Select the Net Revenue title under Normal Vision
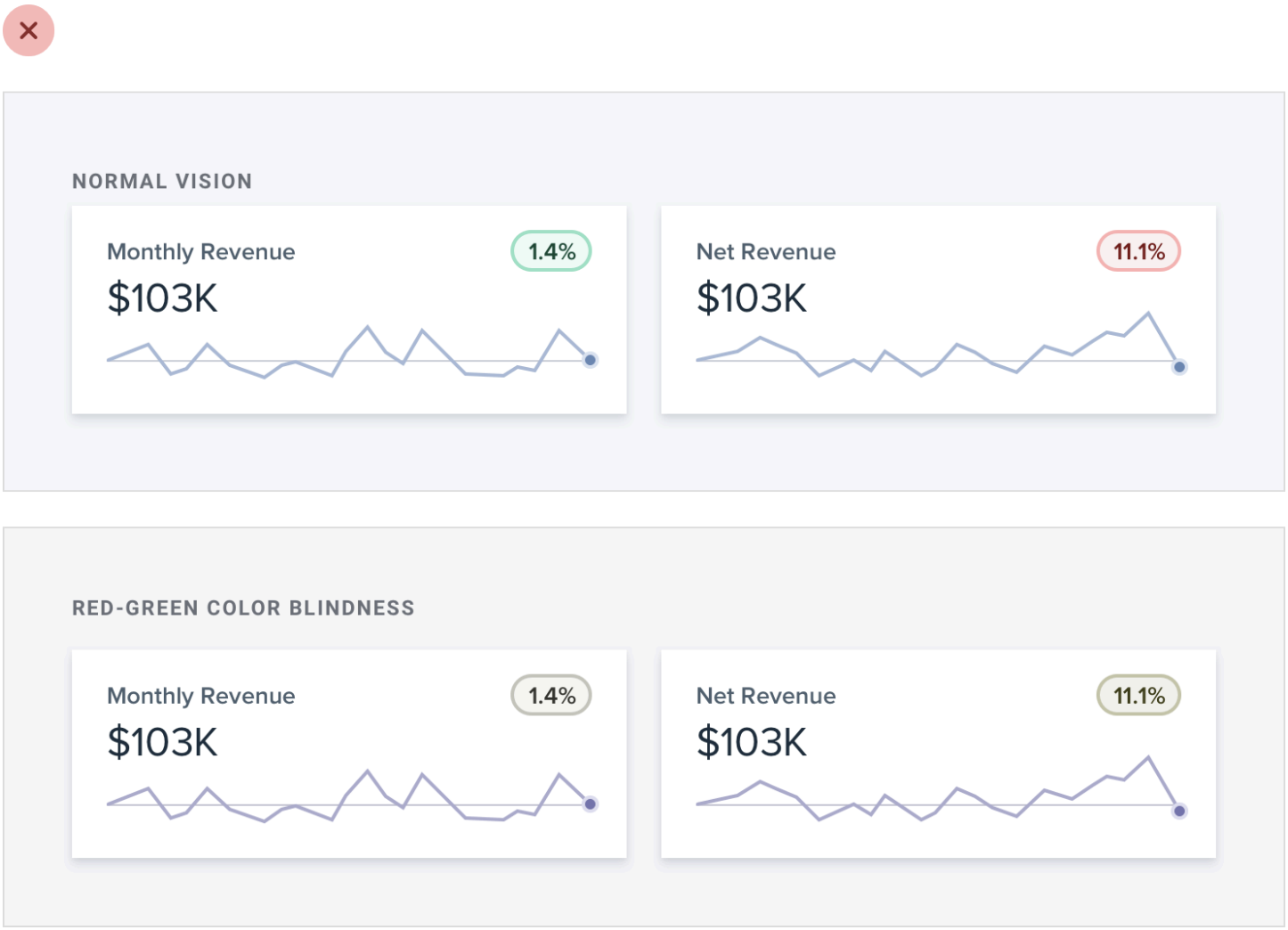This screenshot has height=930, width=1288. point(765,252)
